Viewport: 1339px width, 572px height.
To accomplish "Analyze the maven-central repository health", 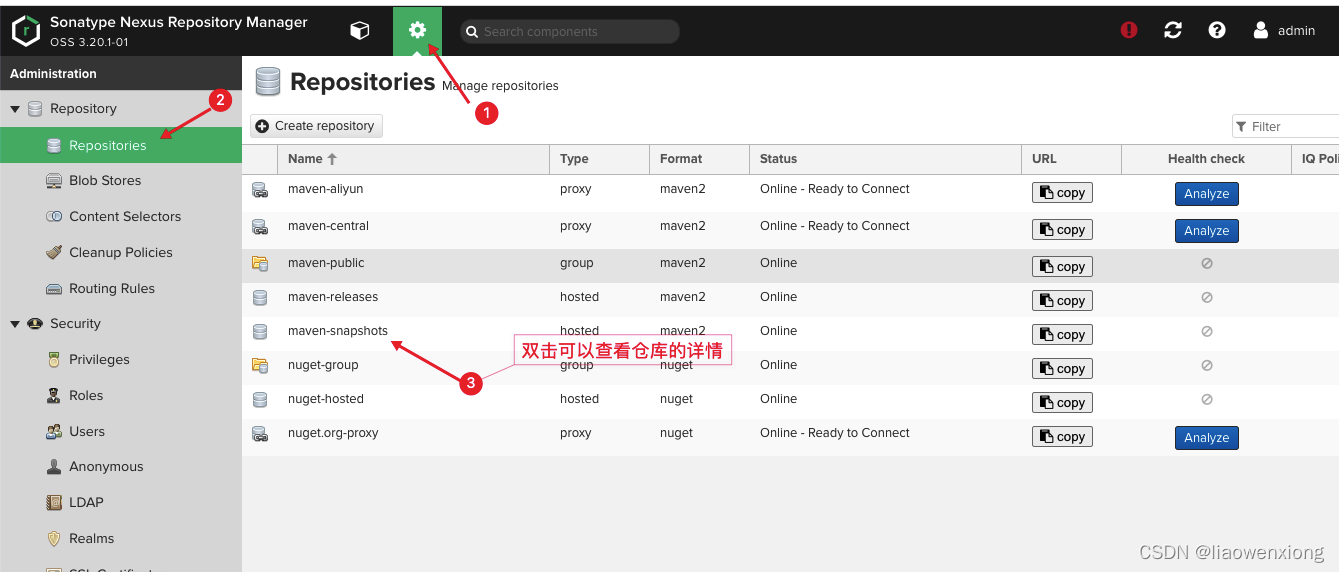I will pos(1207,231).
